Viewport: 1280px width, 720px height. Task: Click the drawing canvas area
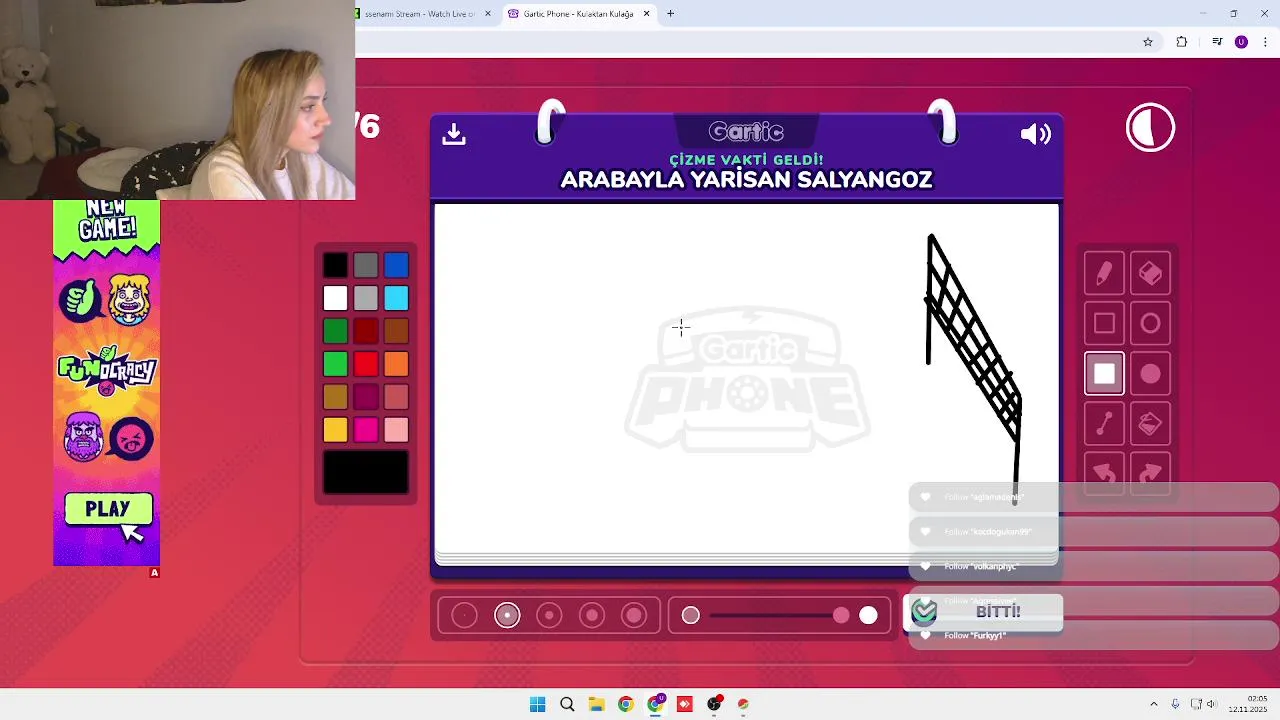tap(746, 378)
